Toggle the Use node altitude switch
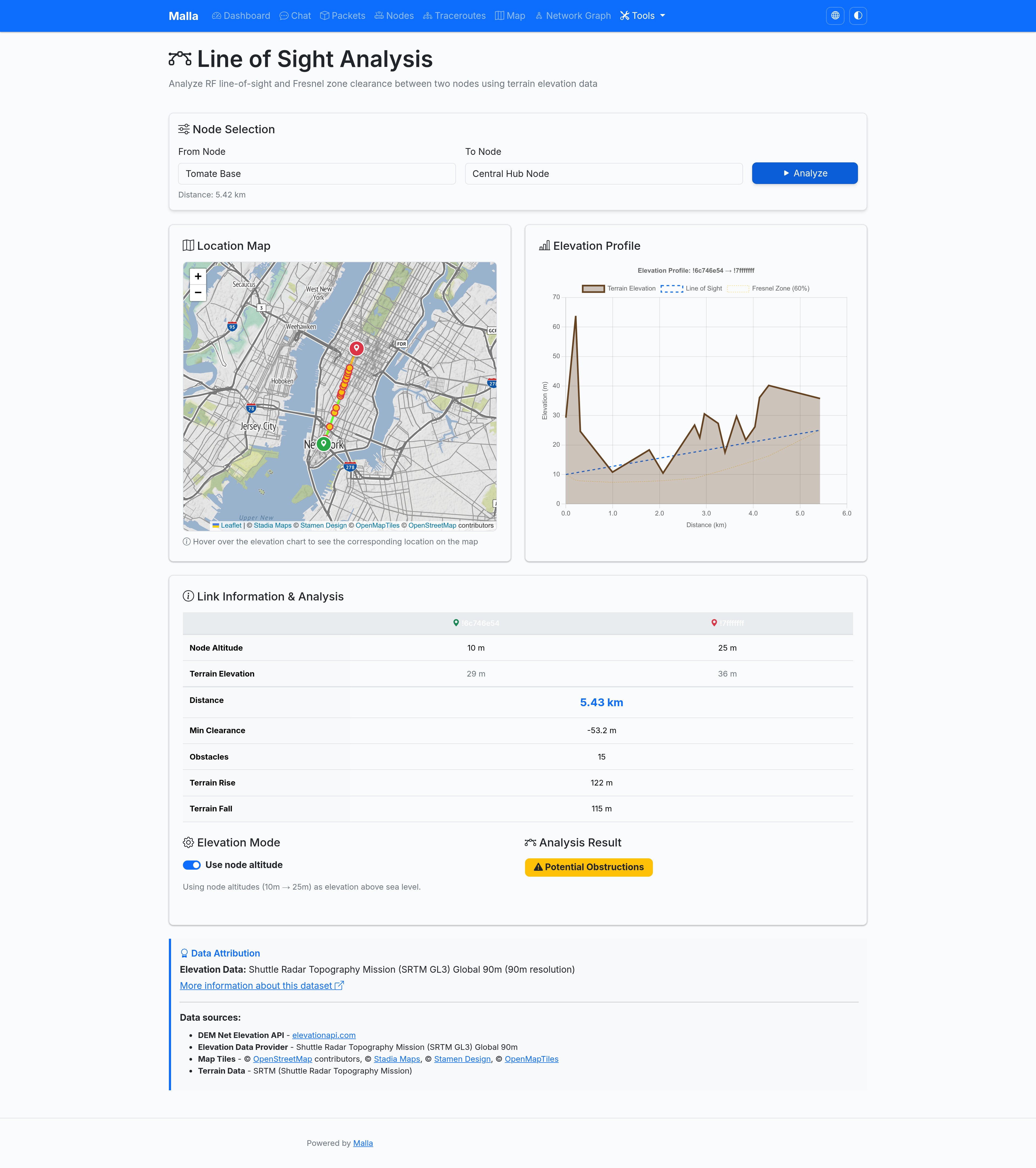Viewport: 1036px width, 1168px height. 192,865
